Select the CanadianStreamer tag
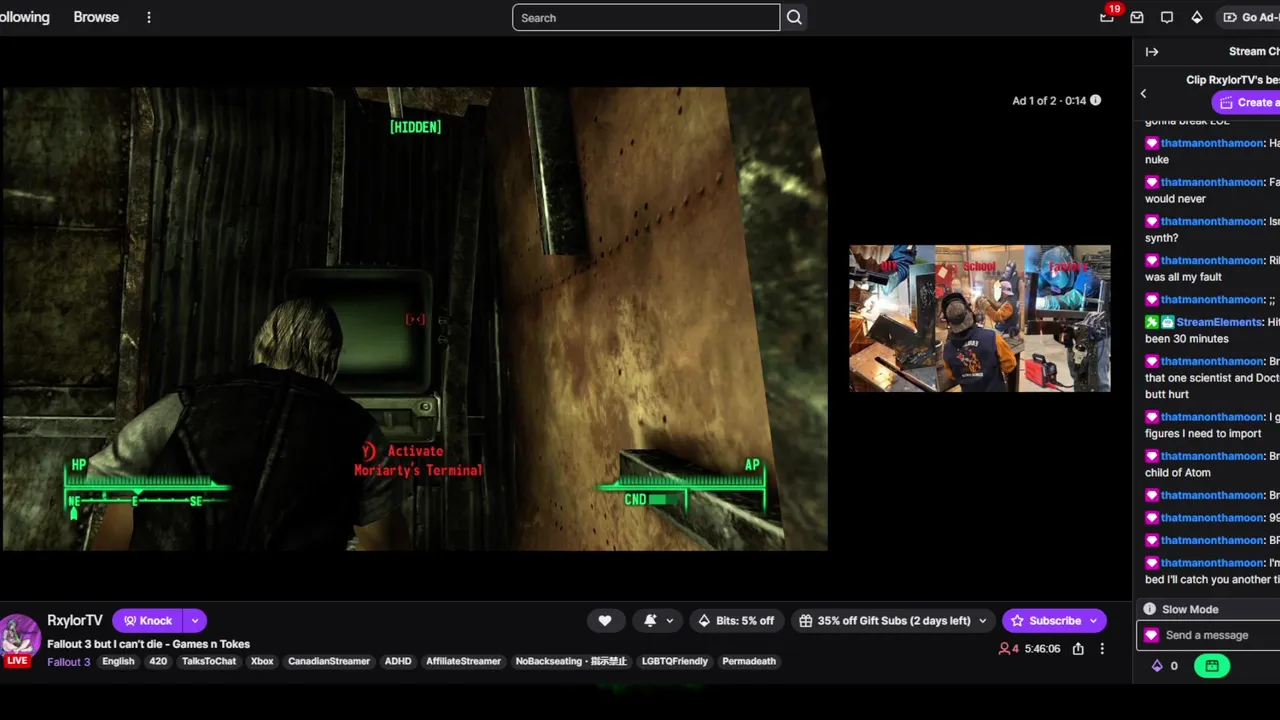1280x720 pixels. click(329, 662)
